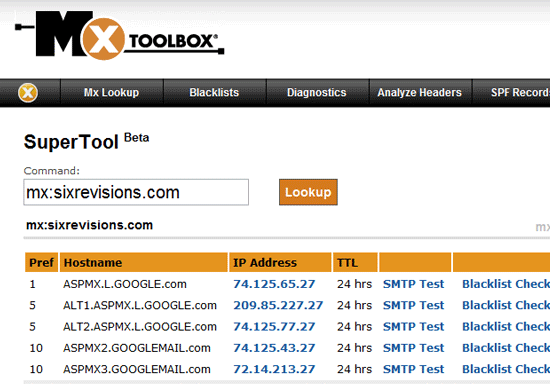Run SMTP Test for ALT1.ASPMX.L.GOOGLE.com

pos(414,305)
